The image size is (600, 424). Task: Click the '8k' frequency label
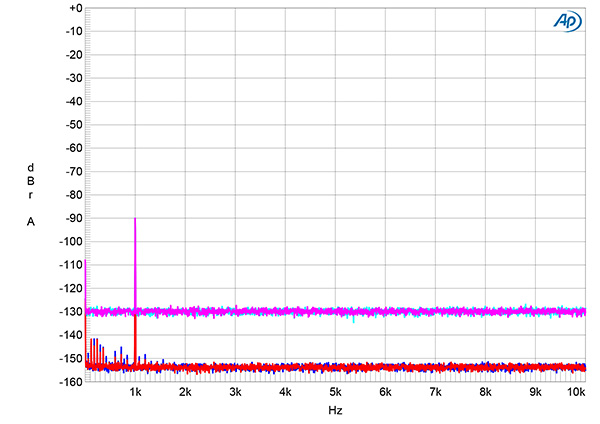tap(486, 392)
